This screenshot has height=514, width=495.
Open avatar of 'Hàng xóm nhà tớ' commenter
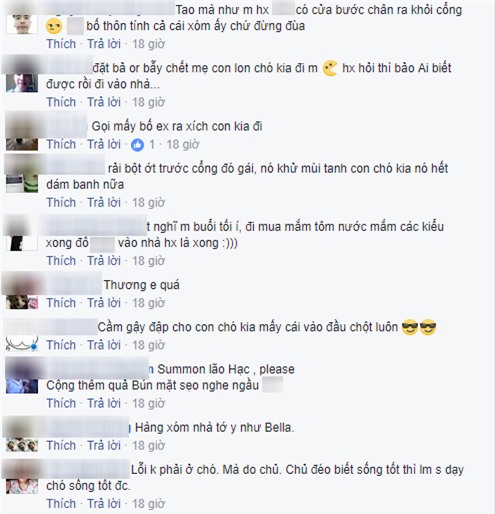click(x=22, y=445)
